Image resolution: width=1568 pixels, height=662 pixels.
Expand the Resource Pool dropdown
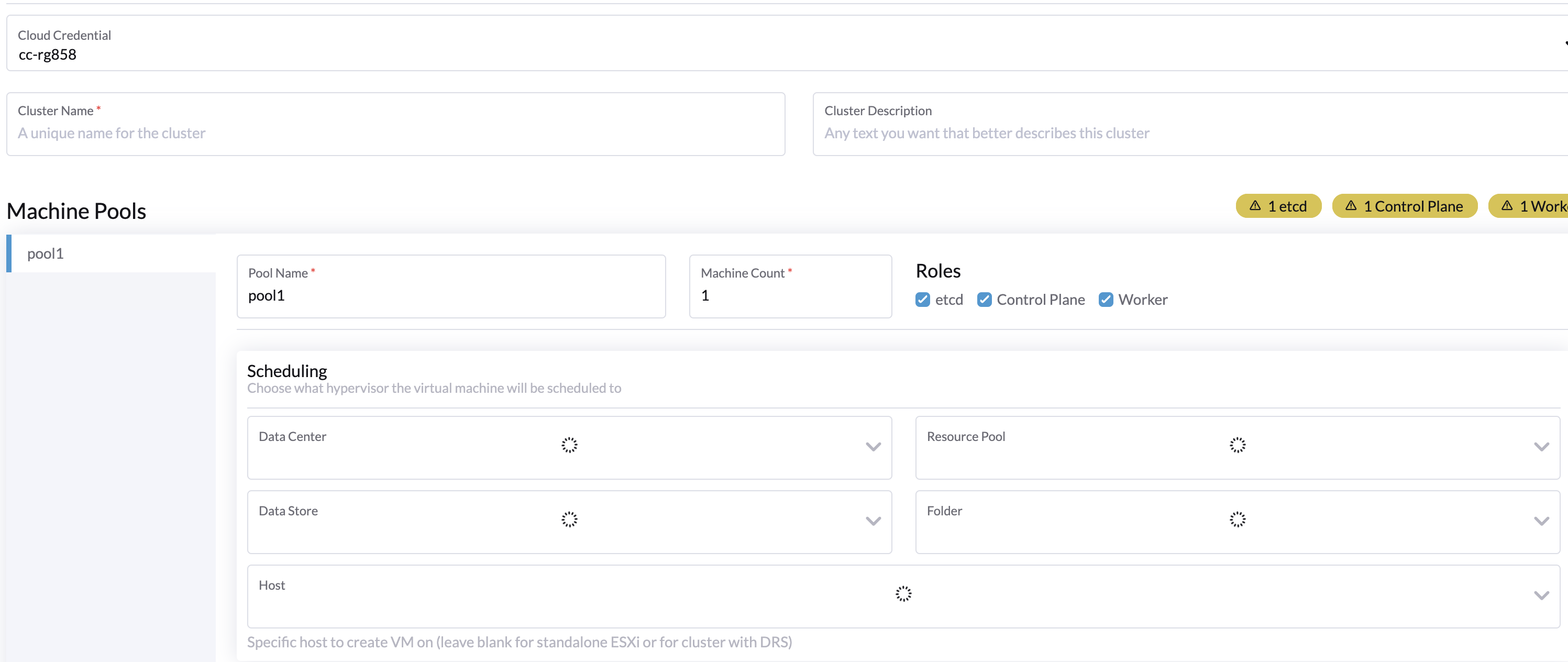point(1542,447)
